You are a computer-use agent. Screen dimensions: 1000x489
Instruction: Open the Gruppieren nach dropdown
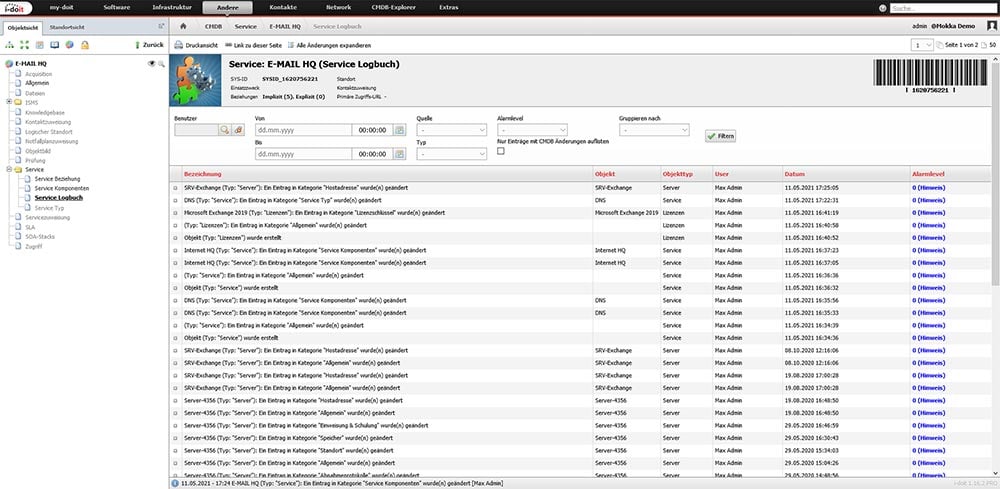pyautogui.click(x=654, y=129)
